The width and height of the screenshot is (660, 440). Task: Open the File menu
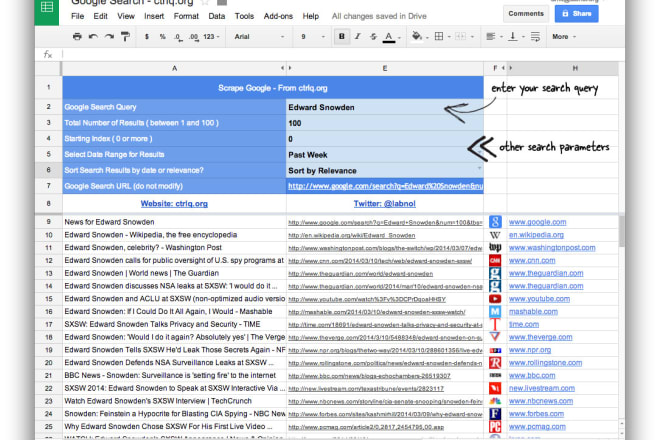[x=77, y=16]
